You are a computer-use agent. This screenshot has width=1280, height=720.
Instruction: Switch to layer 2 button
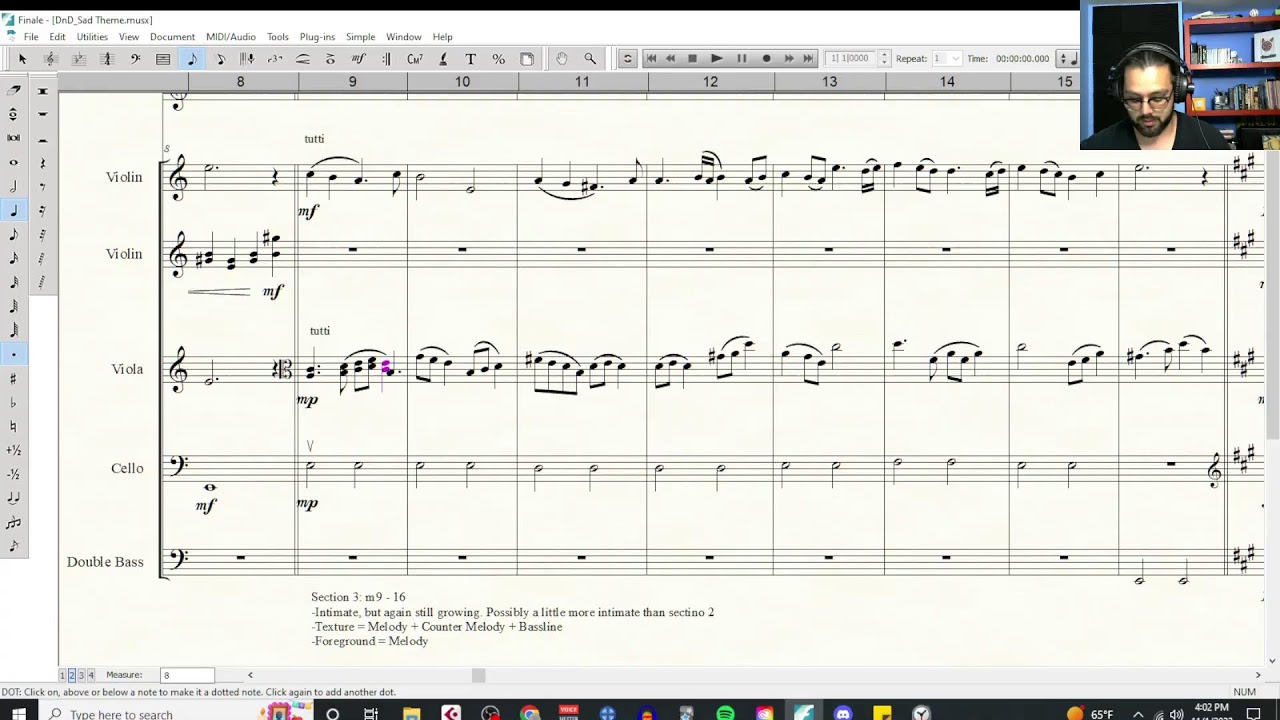(72, 675)
